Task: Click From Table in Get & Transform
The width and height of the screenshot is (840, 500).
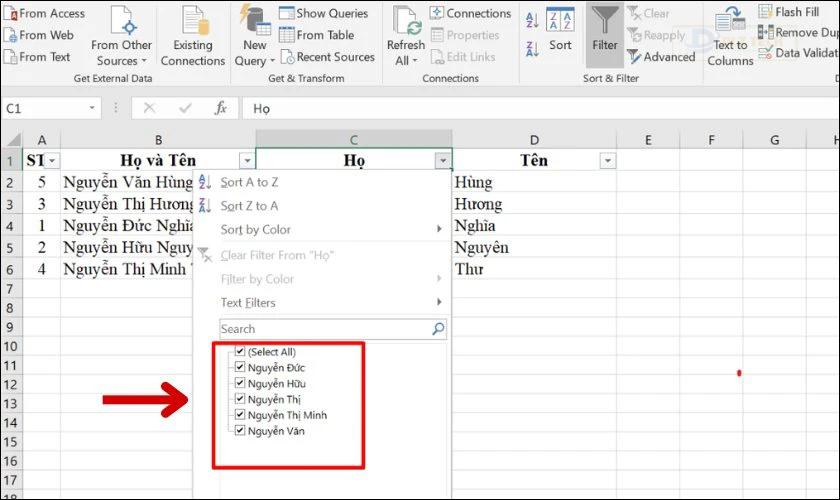Action: [317, 35]
